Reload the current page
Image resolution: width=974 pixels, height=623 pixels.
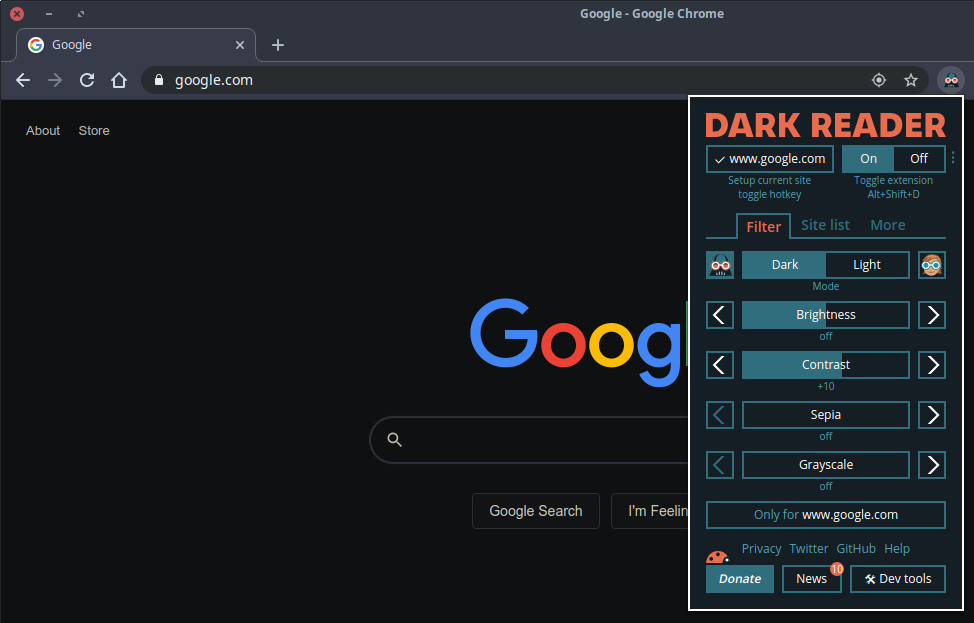(87, 80)
